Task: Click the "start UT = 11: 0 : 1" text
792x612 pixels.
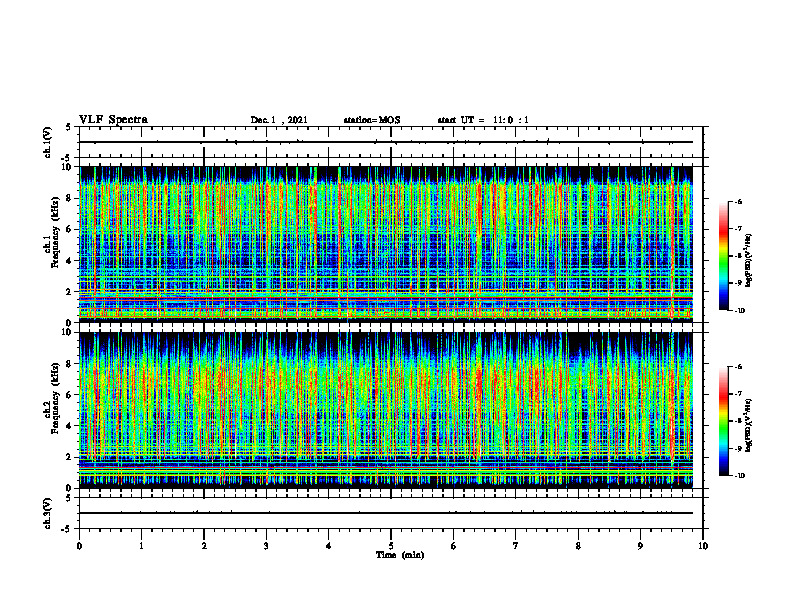Action: click(x=483, y=120)
